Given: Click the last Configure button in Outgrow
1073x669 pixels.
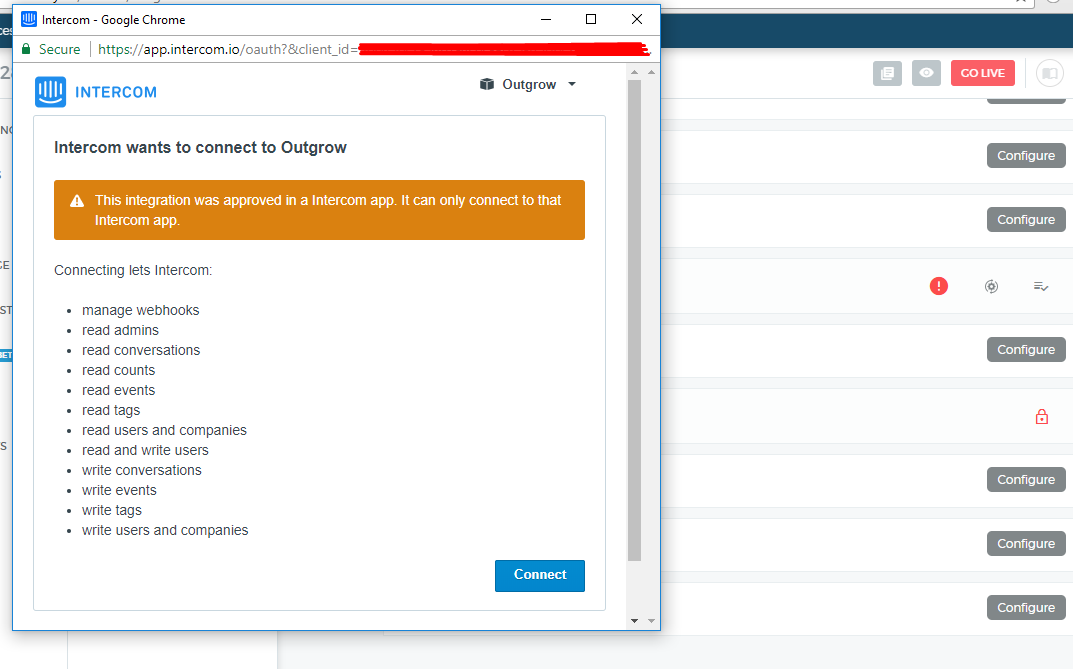Looking at the screenshot, I should tap(1026, 607).
